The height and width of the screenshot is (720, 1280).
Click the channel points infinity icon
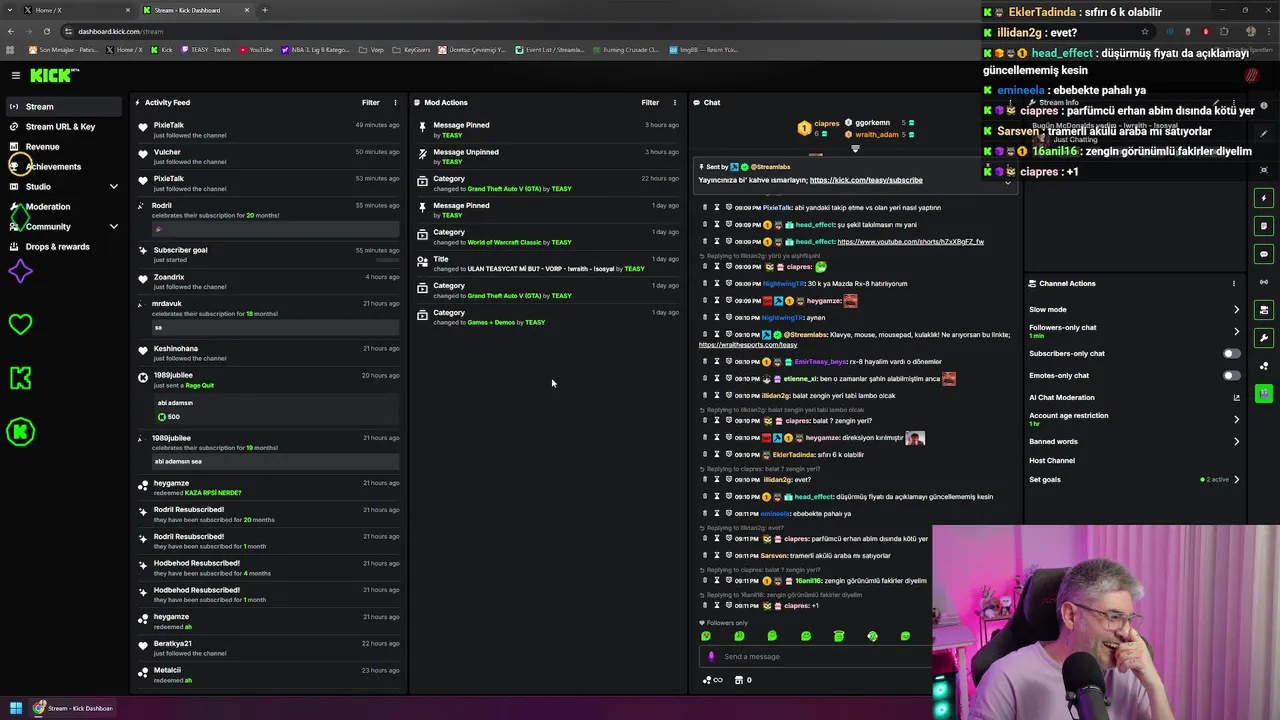pos(713,680)
